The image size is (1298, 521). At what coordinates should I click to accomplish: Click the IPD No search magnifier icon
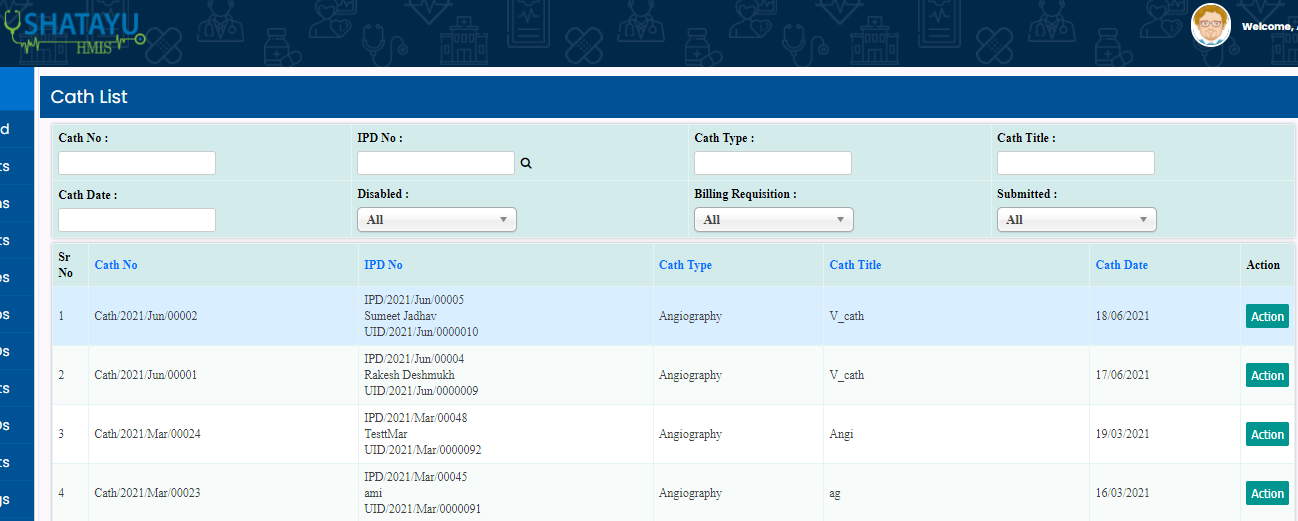[526, 163]
